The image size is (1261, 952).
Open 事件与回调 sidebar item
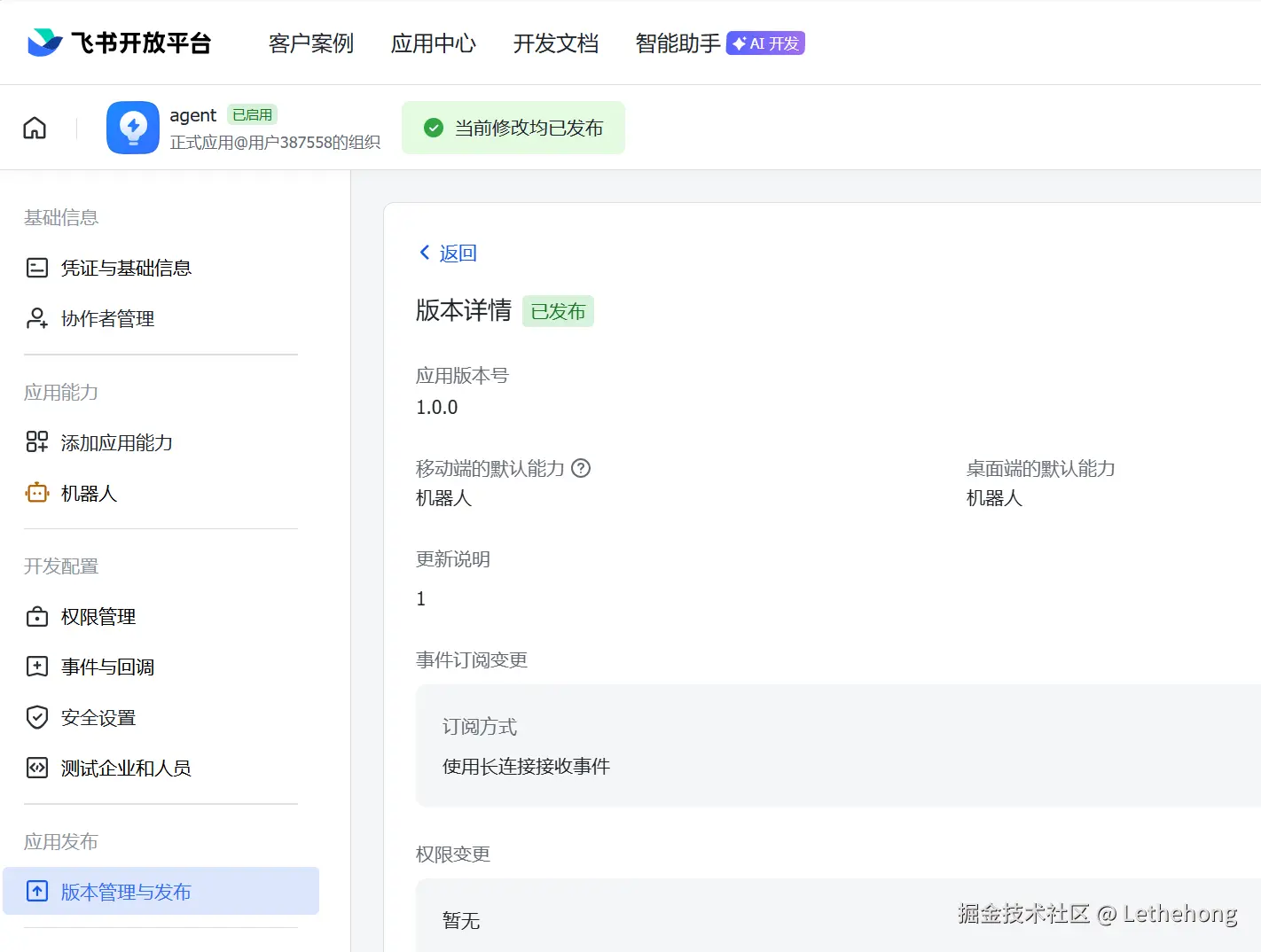click(x=107, y=667)
